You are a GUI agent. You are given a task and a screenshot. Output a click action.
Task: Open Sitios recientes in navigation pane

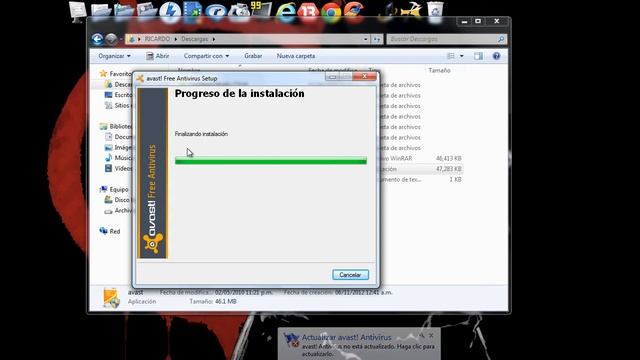(x=118, y=105)
